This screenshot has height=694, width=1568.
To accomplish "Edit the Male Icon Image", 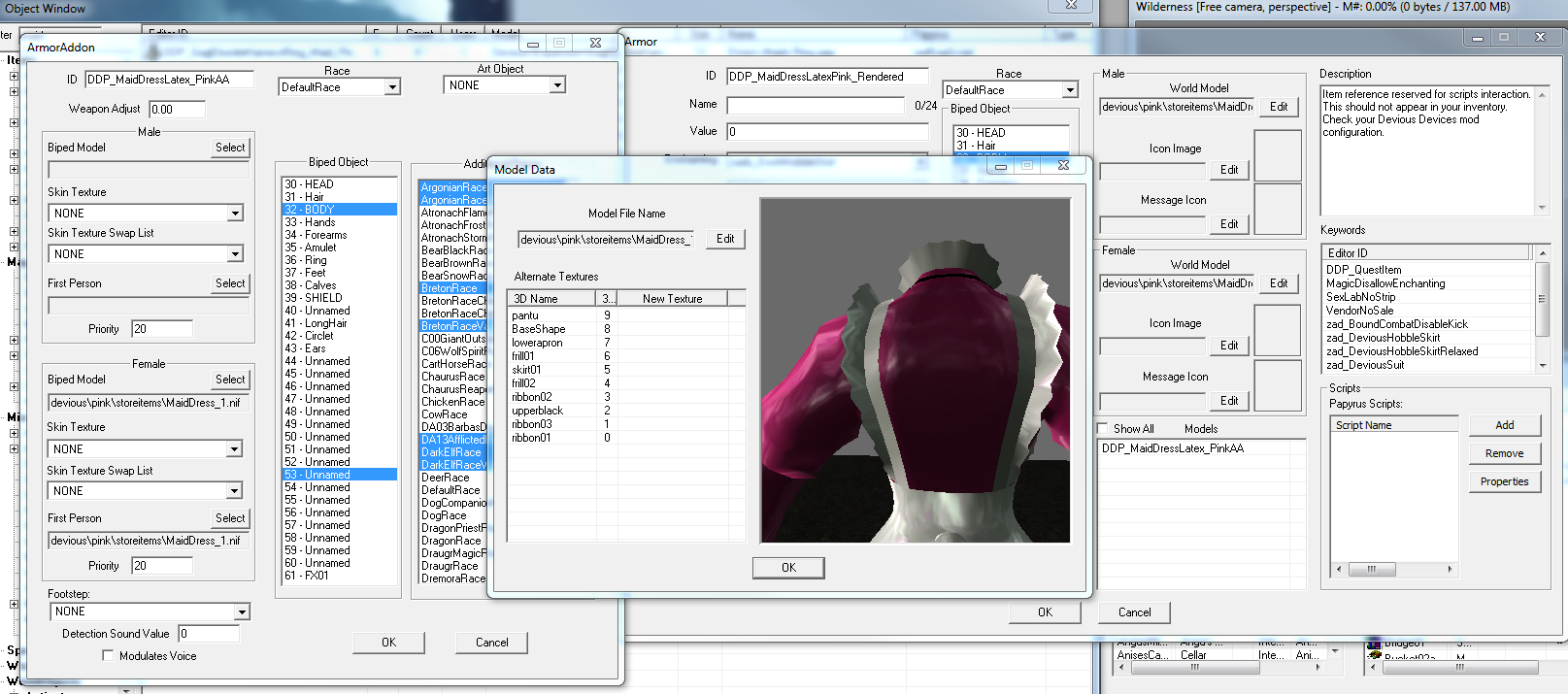I will pos(1229,170).
